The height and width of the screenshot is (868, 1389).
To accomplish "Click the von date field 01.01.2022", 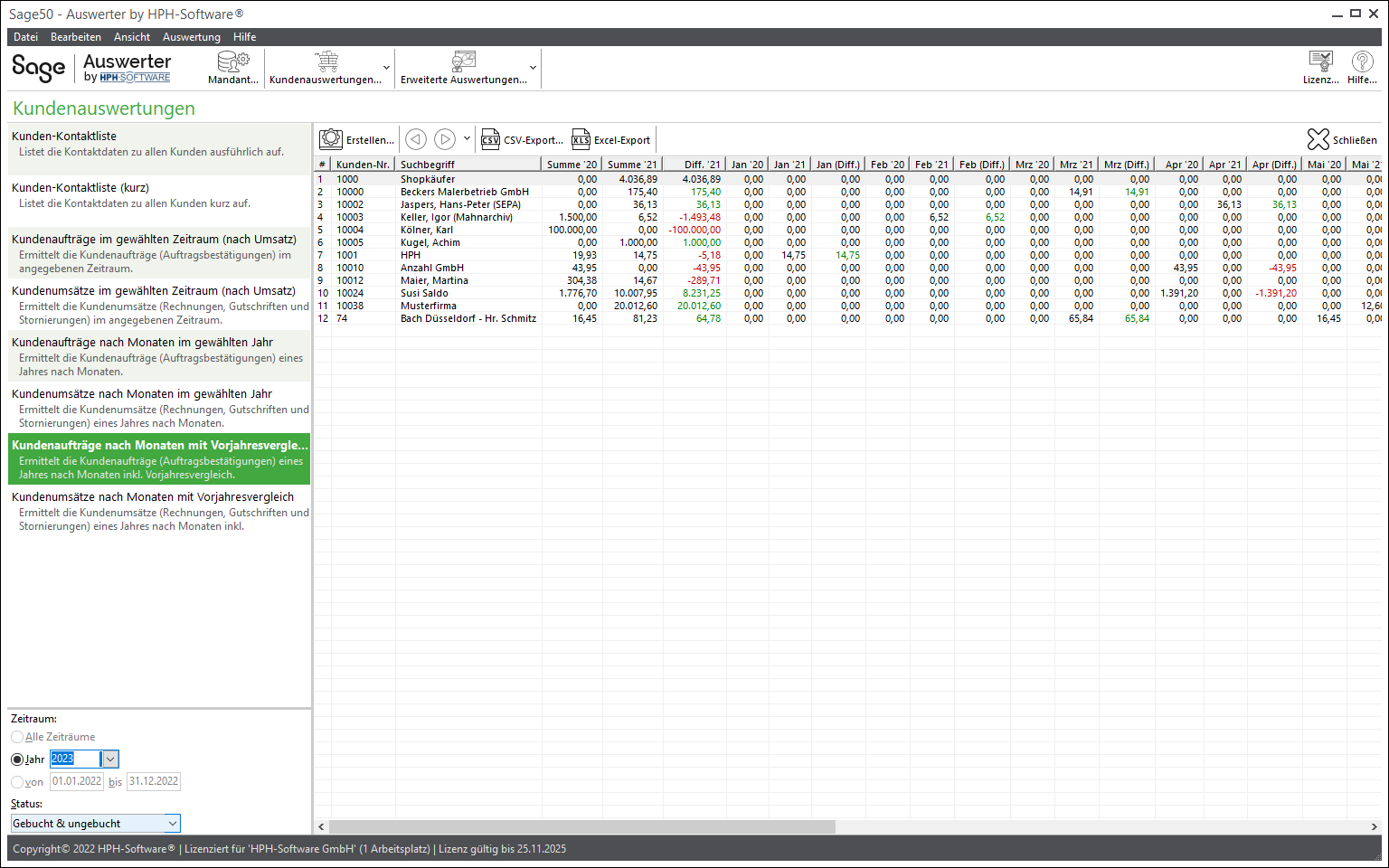I will tap(77, 781).
